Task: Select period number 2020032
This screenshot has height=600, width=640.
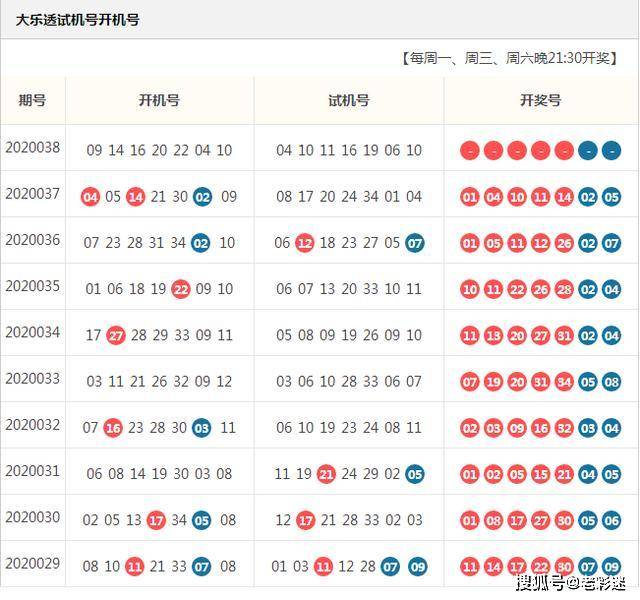Action: point(33,425)
